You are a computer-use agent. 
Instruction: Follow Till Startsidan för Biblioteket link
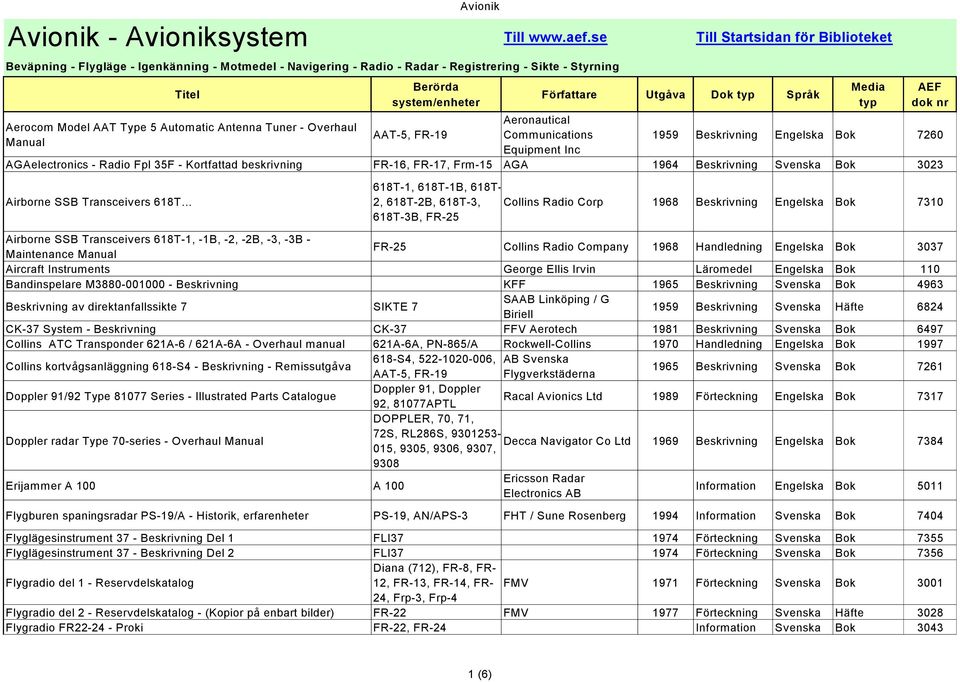(x=794, y=37)
